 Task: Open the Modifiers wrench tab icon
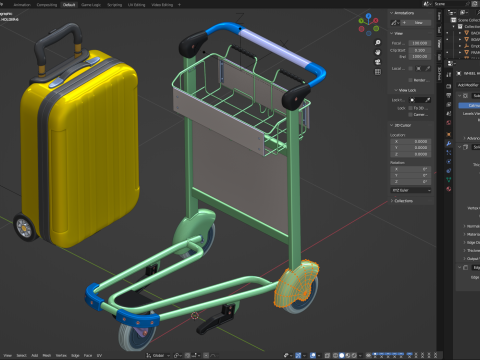449,144
